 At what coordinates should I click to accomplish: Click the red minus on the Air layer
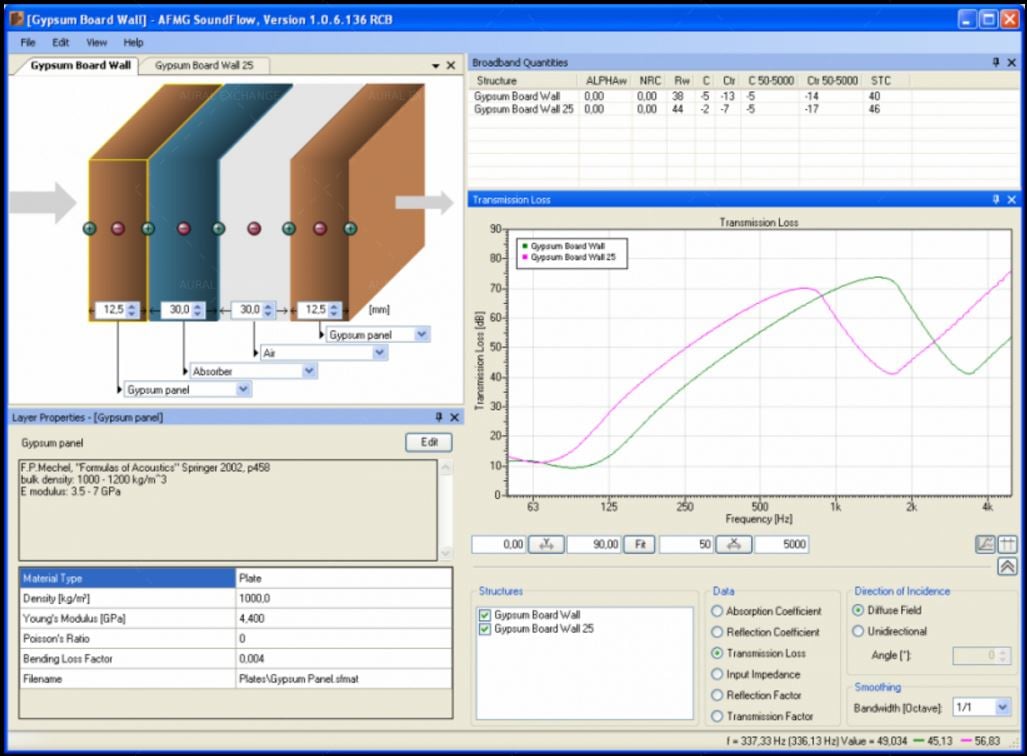[x=254, y=229]
